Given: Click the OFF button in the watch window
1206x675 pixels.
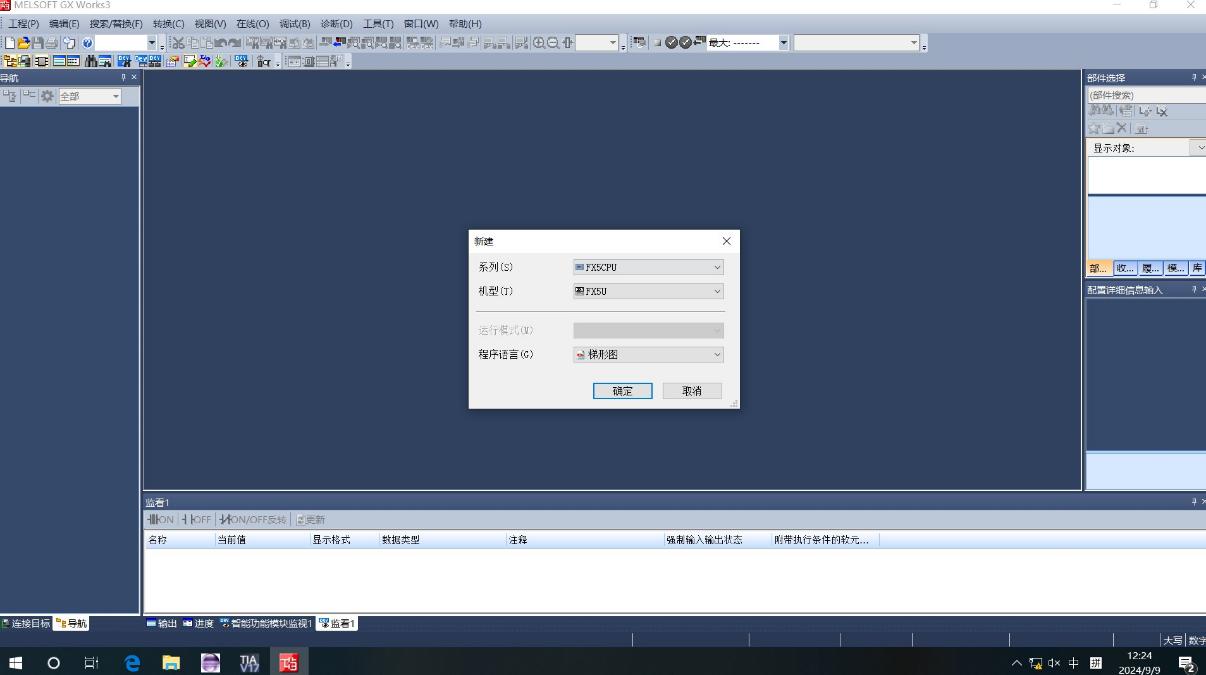Looking at the screenshot, I should tap(197, 520).
